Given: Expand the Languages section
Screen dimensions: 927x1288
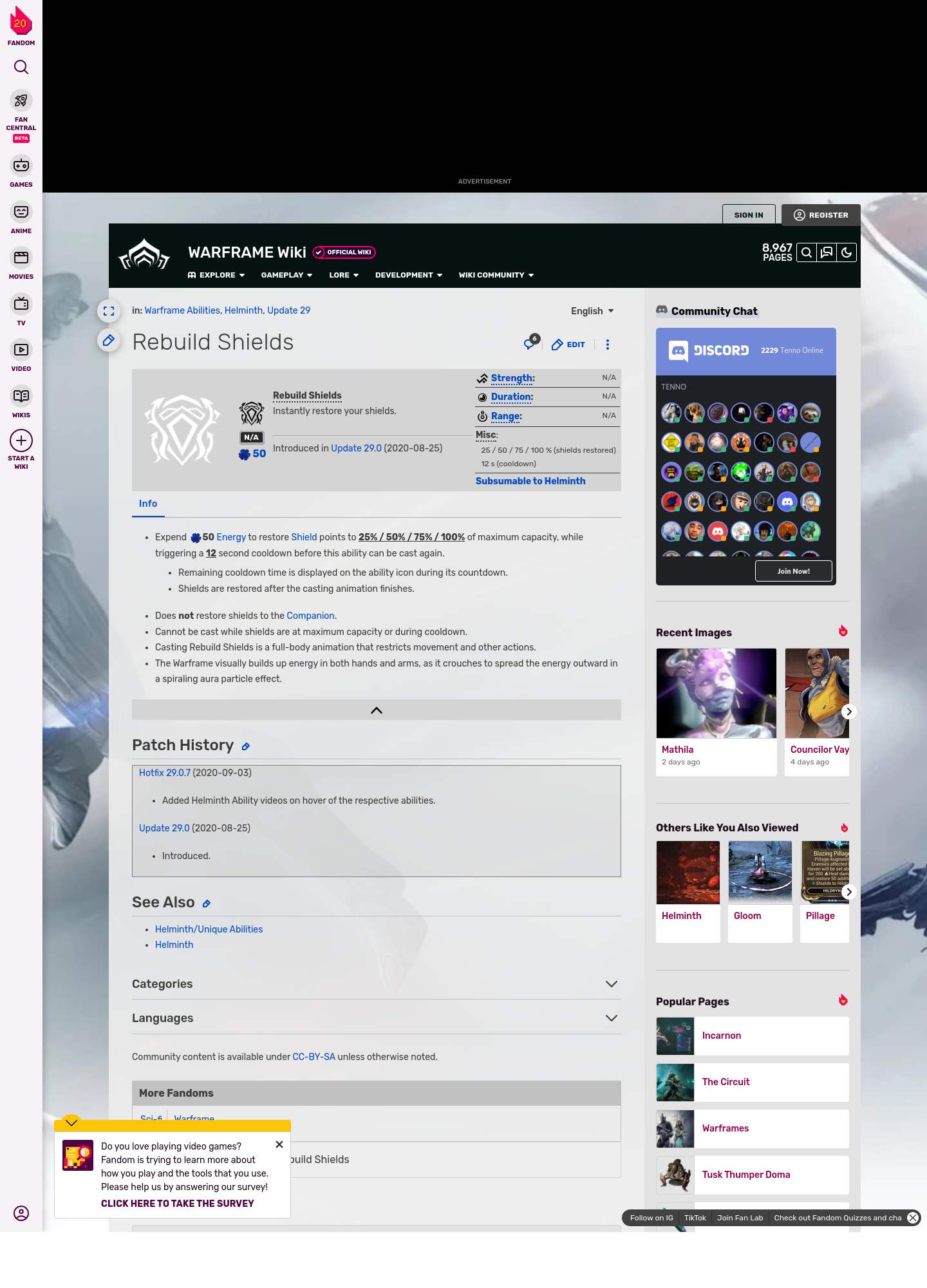Looking at the screenshot, I should (x=612, y=1018).
